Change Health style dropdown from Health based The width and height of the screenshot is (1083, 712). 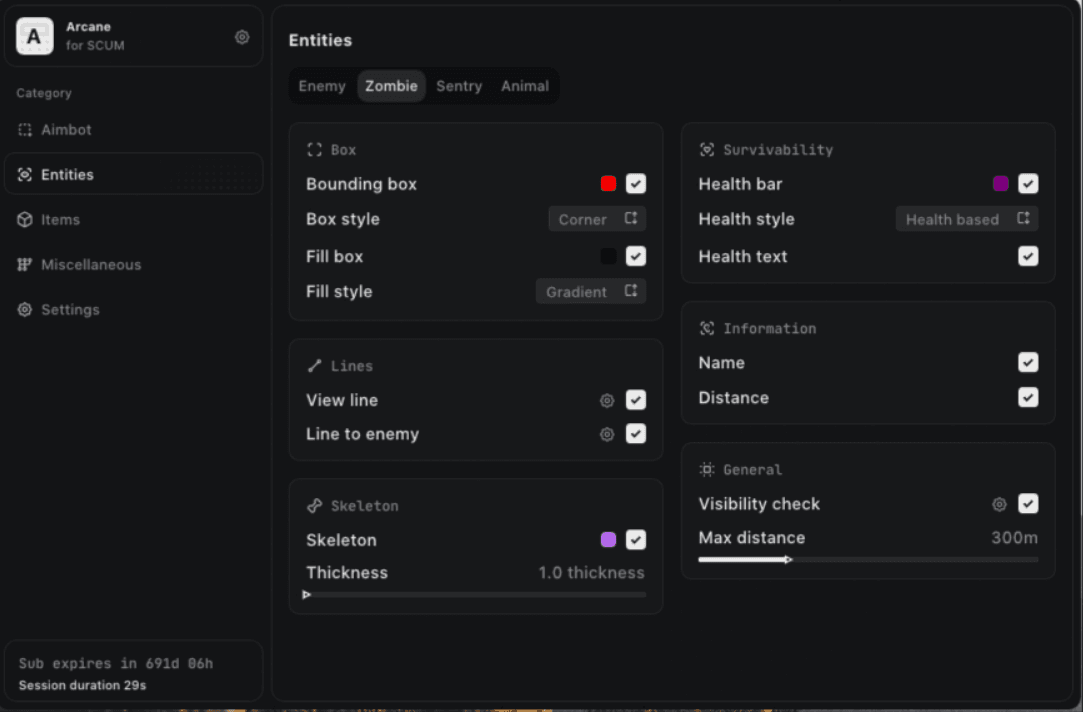click(966, 219)
